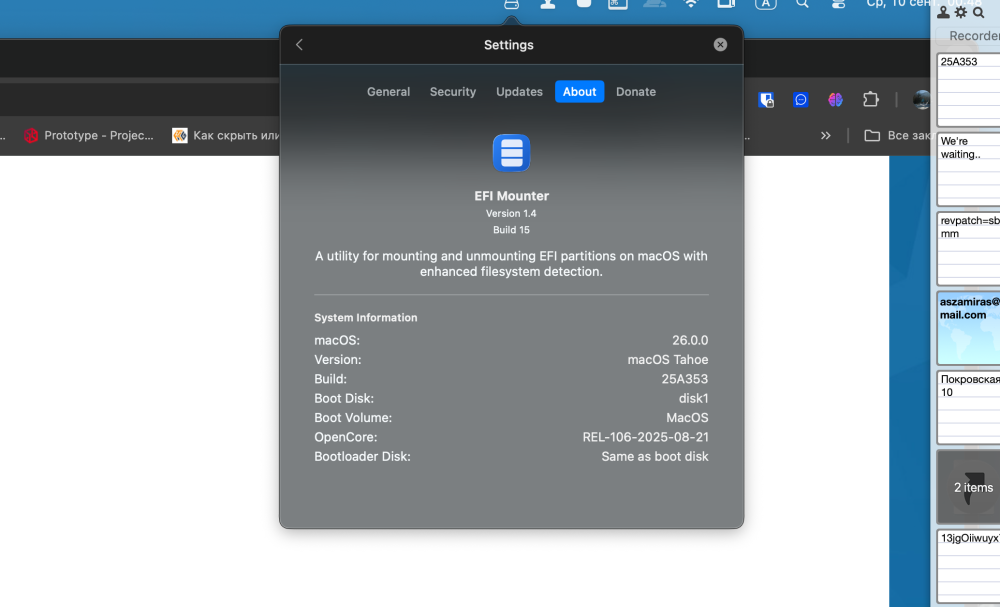Screen dimensions: 1000x607
Task: Click the EFI Mounter app logo
Action: 511,153
